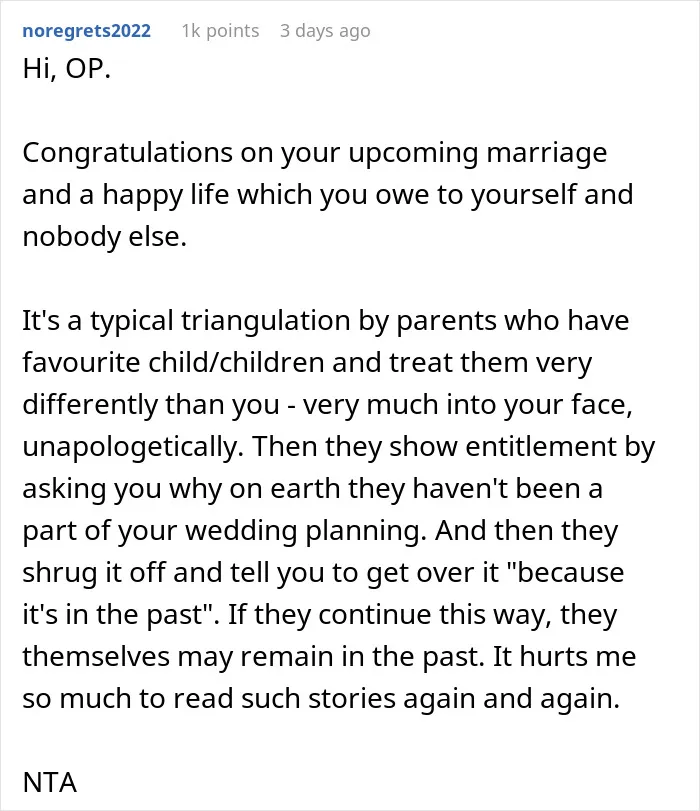Click the phrase differently than you
Image resolution: width=700 pixels, height=811 pixels.
151,404
